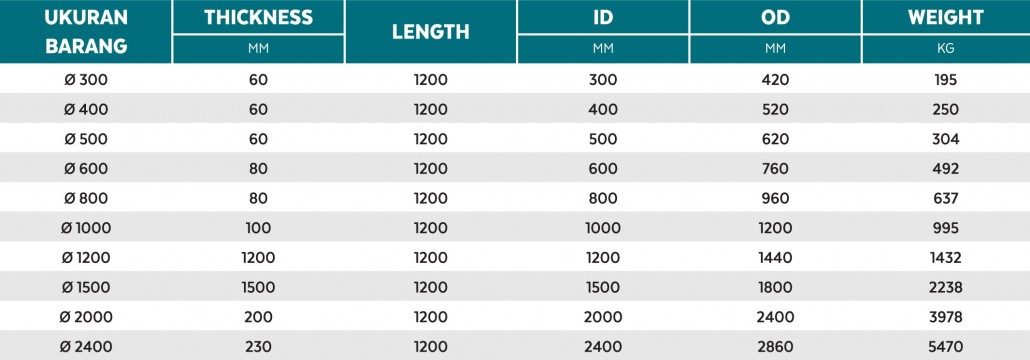Select the ID value 2000
Image resolution: width=1030 pixels, height=360 pixels.
tap(603, 317)
